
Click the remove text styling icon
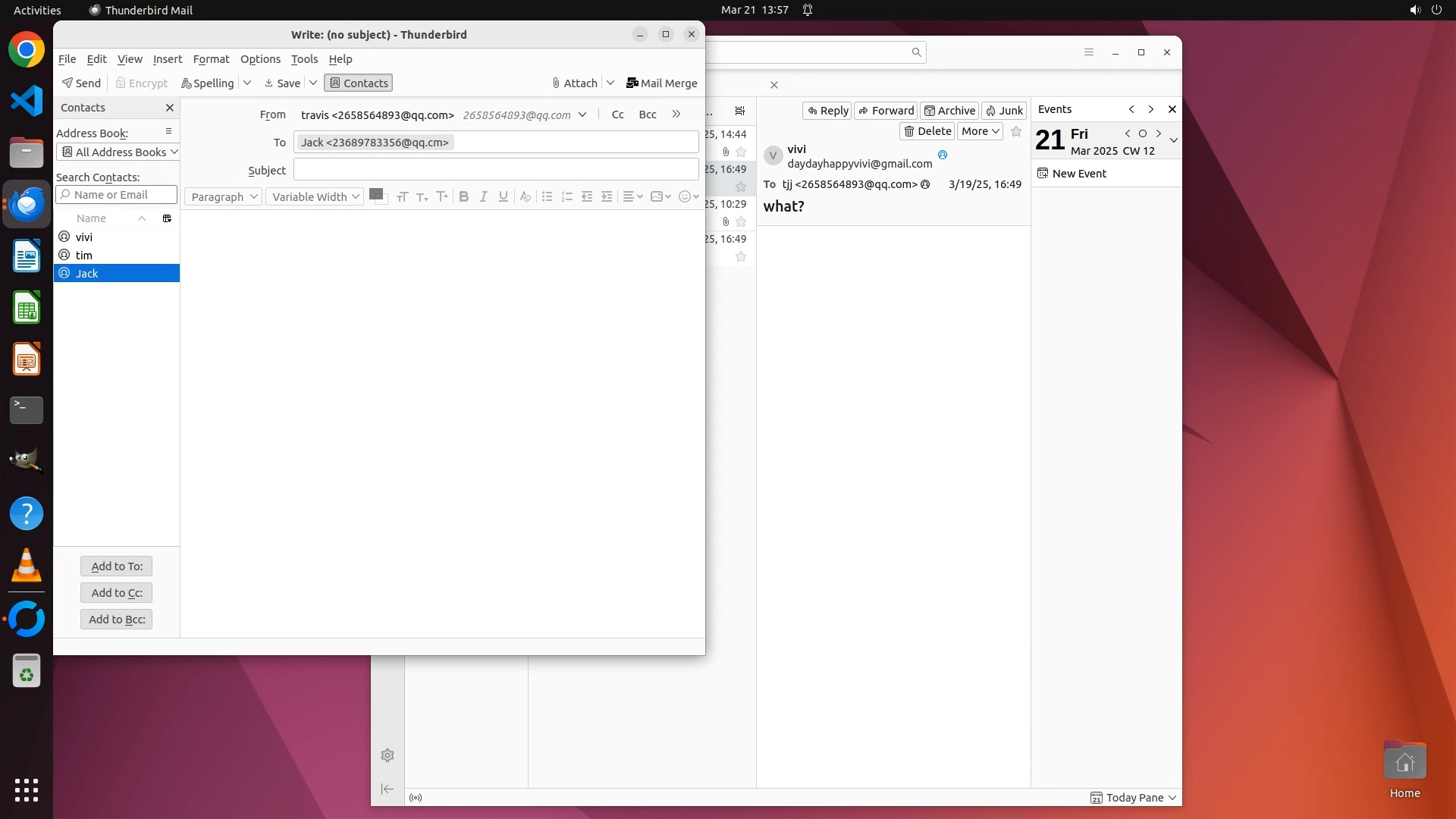click(525, 196)
